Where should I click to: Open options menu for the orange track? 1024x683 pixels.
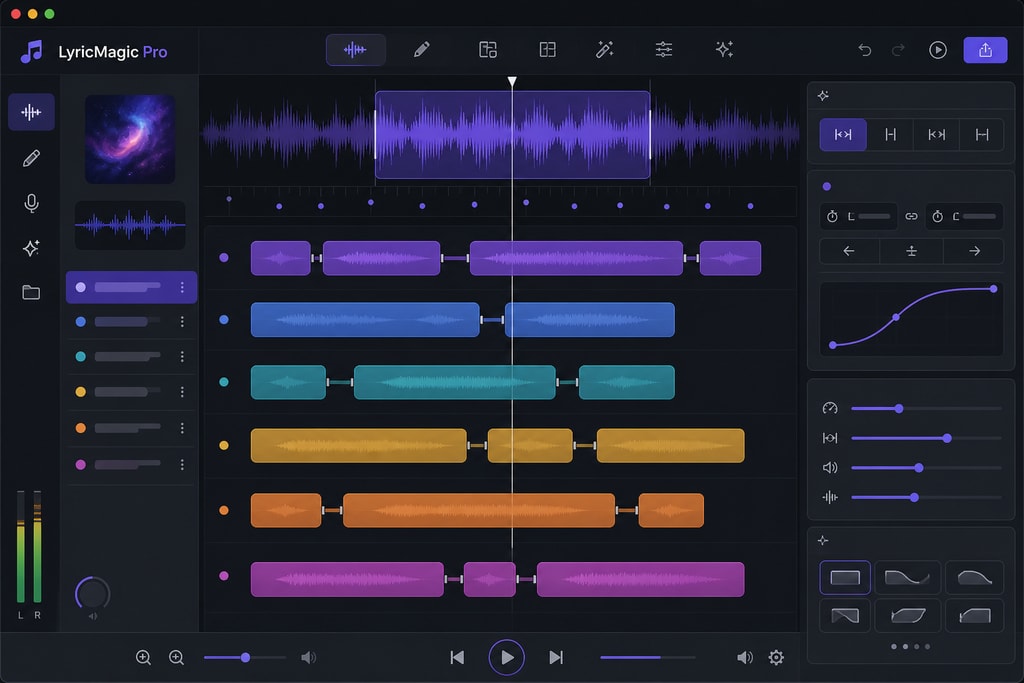point(182,428)
